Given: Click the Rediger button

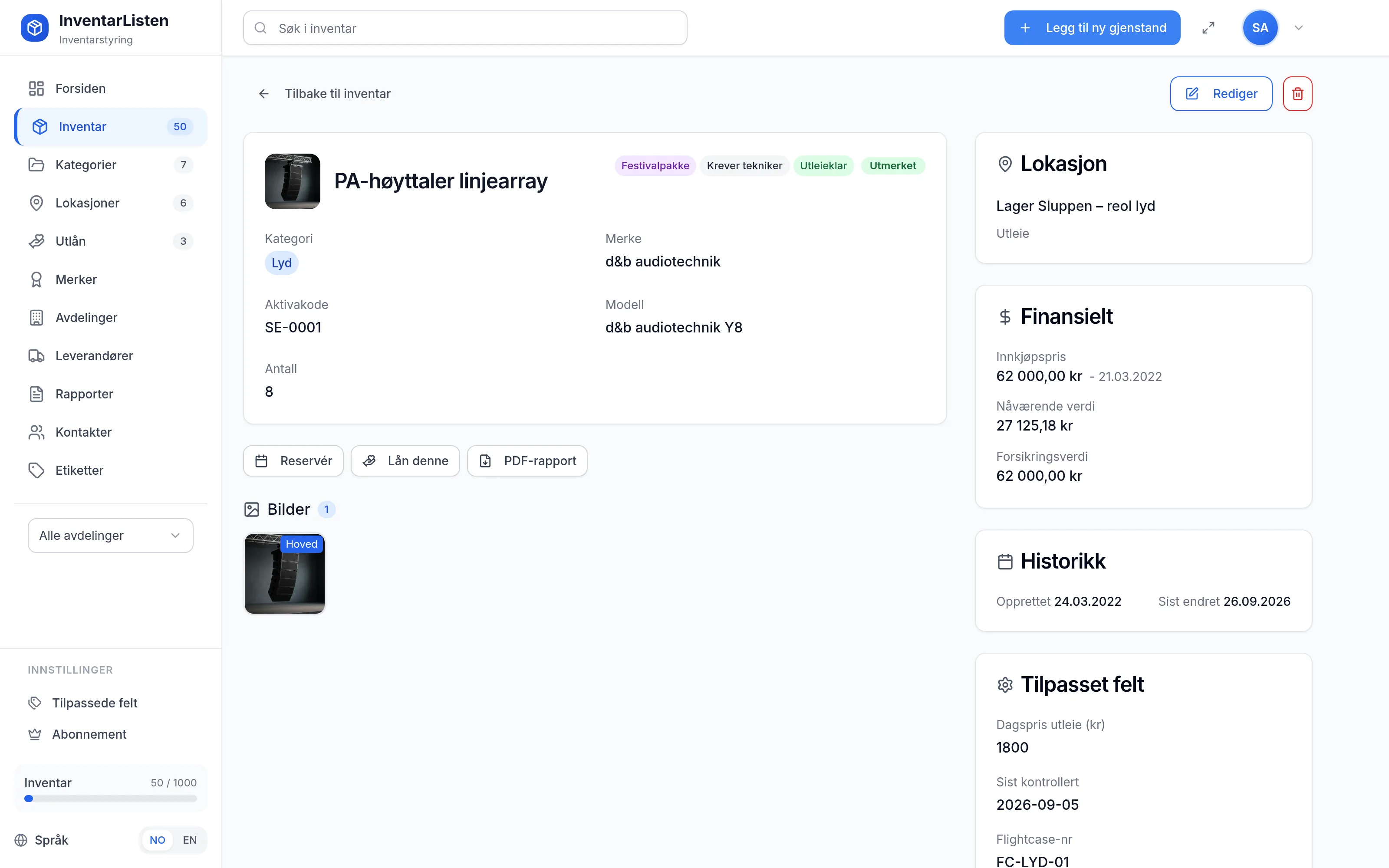Looking at the screenshot, I should (x=1221, y=94).
